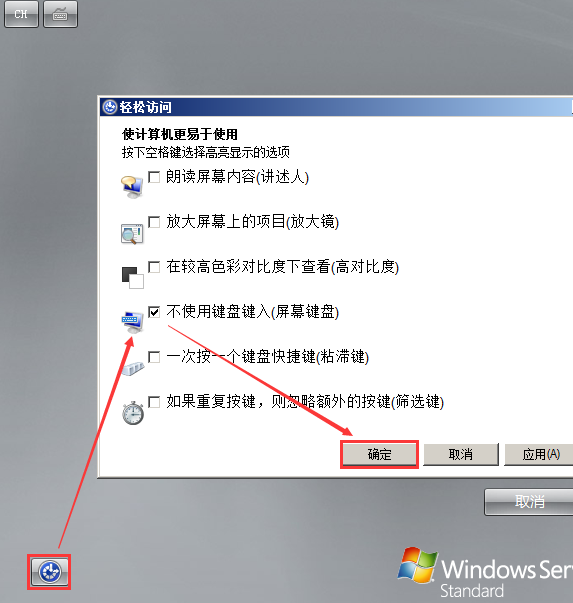Viewport: 573px width, 603px height.
Task: Click the keyboard icon button in top bar
Action: point(60,14)
